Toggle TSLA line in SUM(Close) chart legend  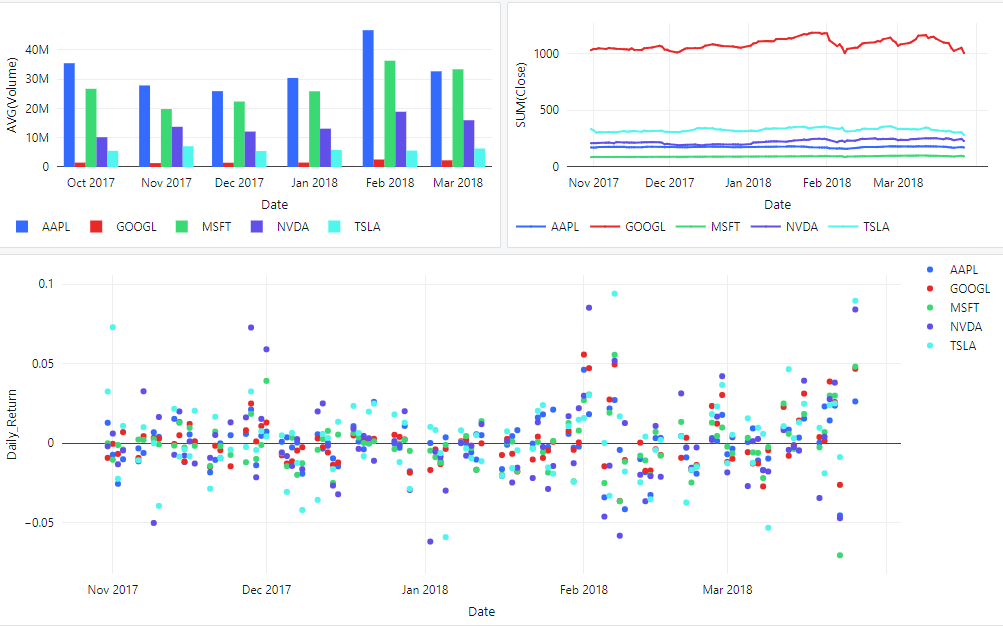pyautogui.click(x=859, y=226)
